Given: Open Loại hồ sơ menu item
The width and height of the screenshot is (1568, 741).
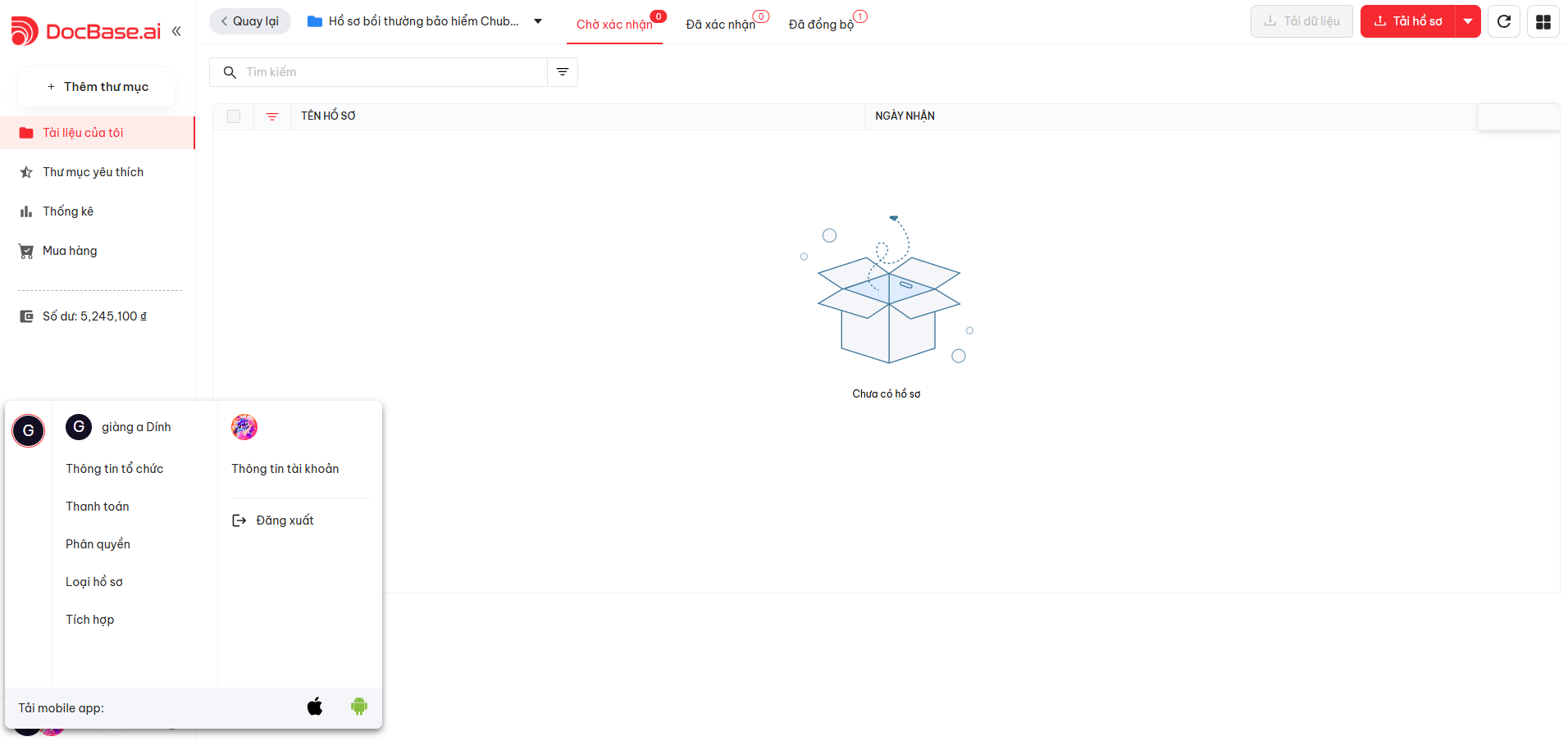Looking at the screenshot, I should (94, 582).
